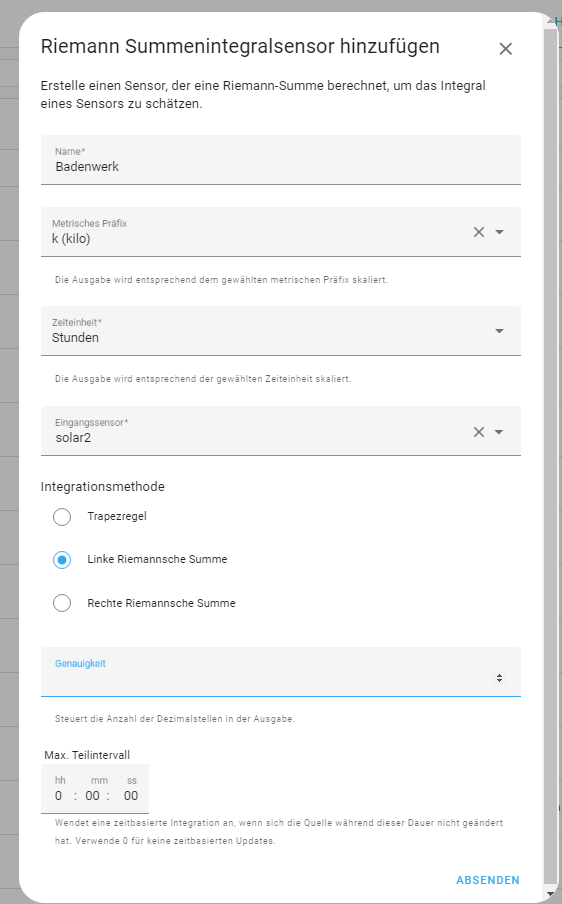
Task: Clear the Metrisches Präfix selection
Action: tap(478, 232)
